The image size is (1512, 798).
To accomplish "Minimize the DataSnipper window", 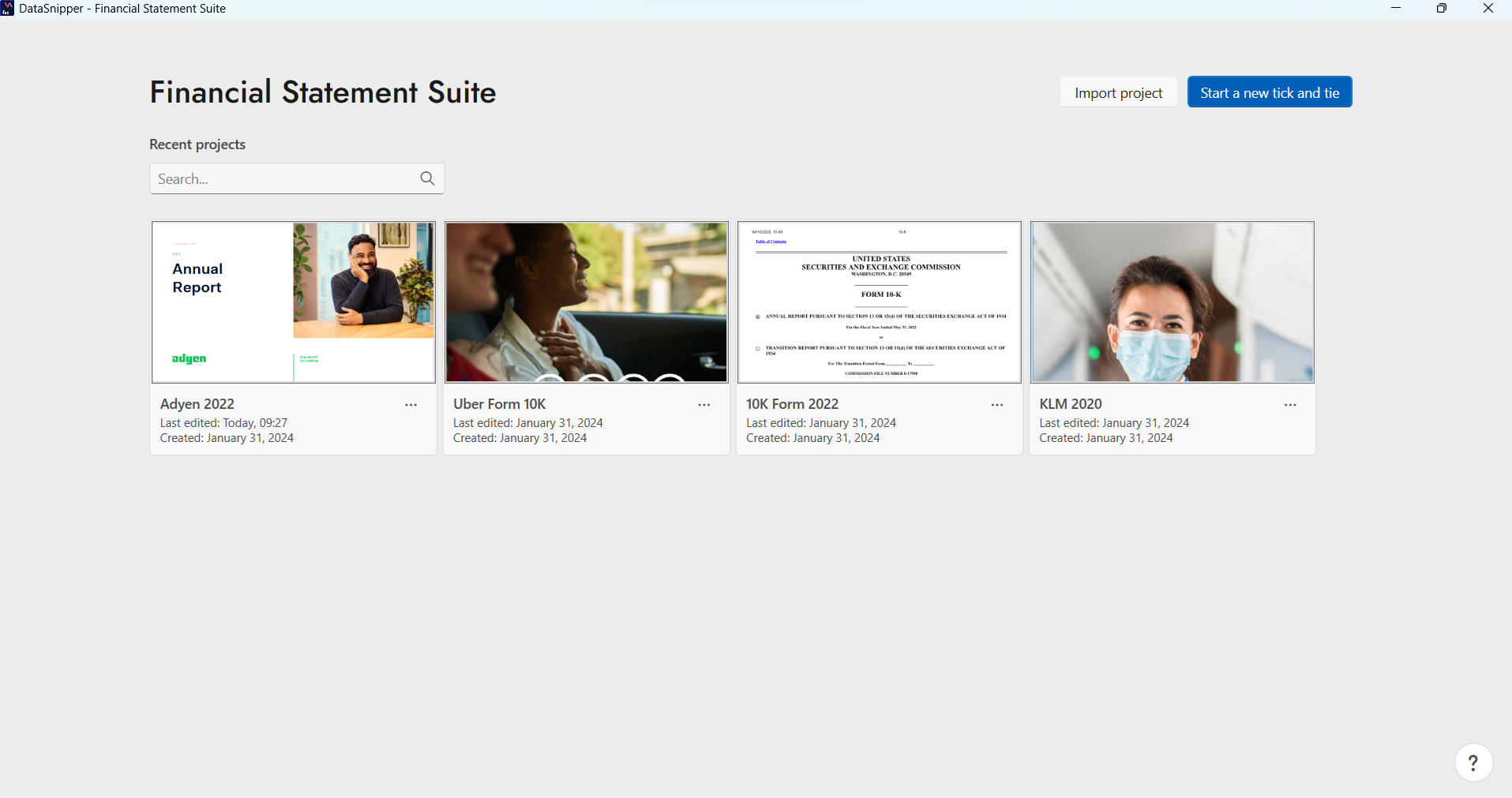I will [x=1395, y=9].
